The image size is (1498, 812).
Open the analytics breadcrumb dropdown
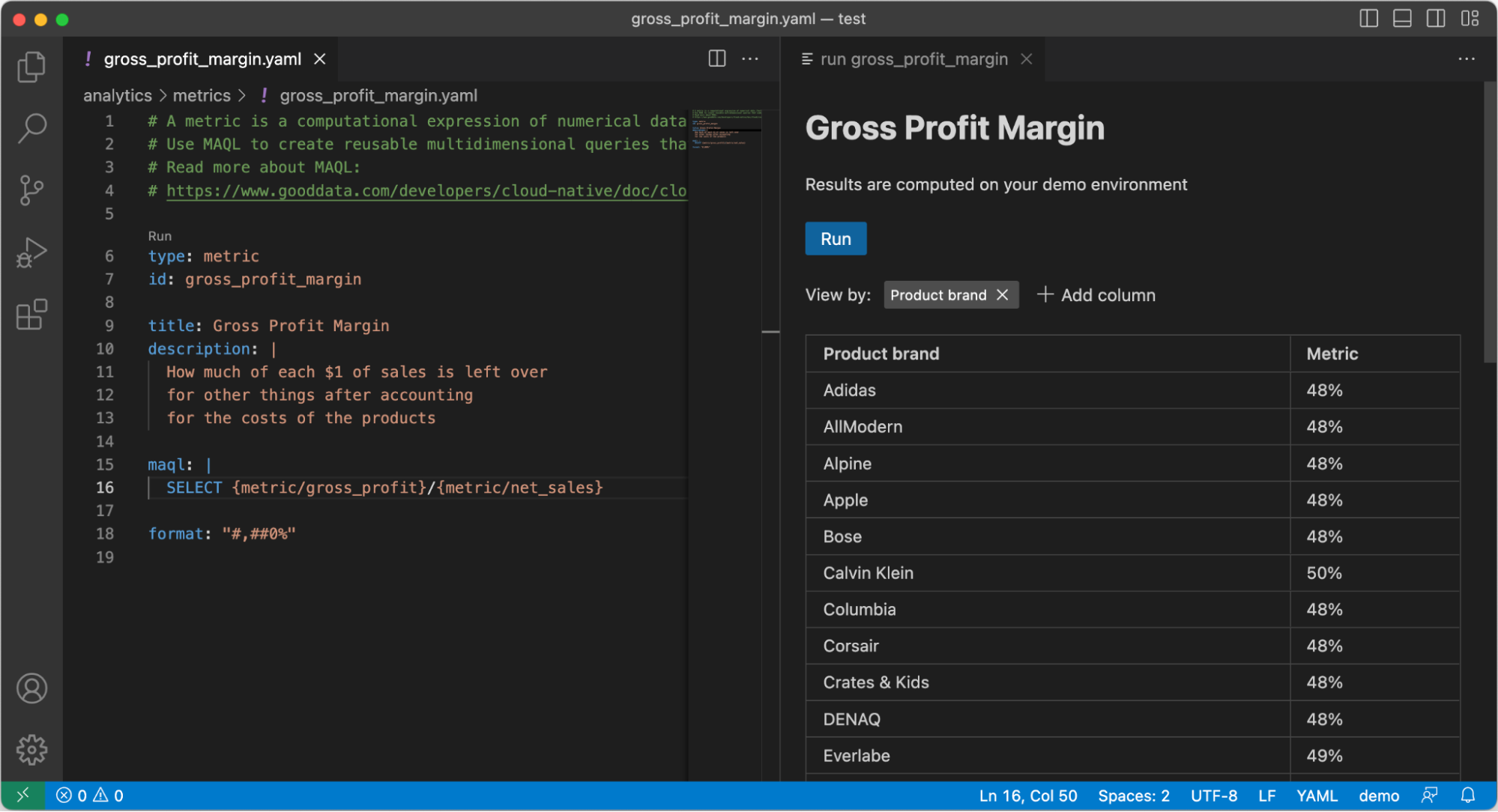pos(117,95)
